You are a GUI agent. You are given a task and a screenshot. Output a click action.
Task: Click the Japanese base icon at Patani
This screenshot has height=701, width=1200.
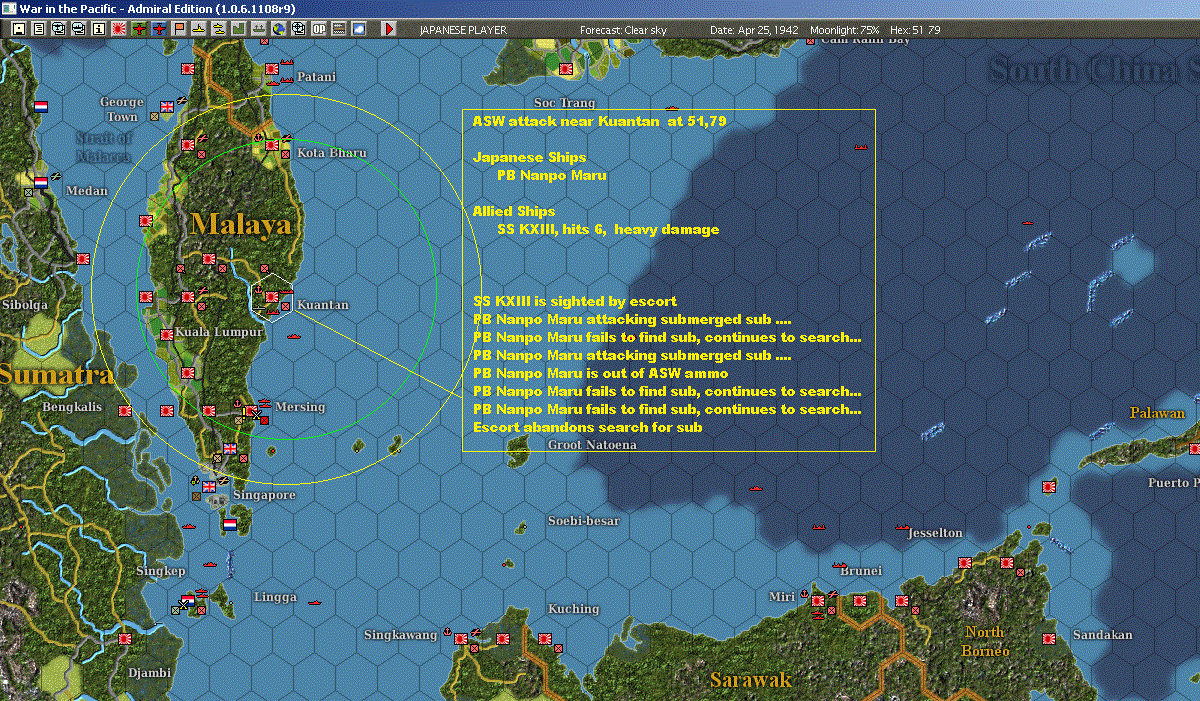[x=272, y=68]
